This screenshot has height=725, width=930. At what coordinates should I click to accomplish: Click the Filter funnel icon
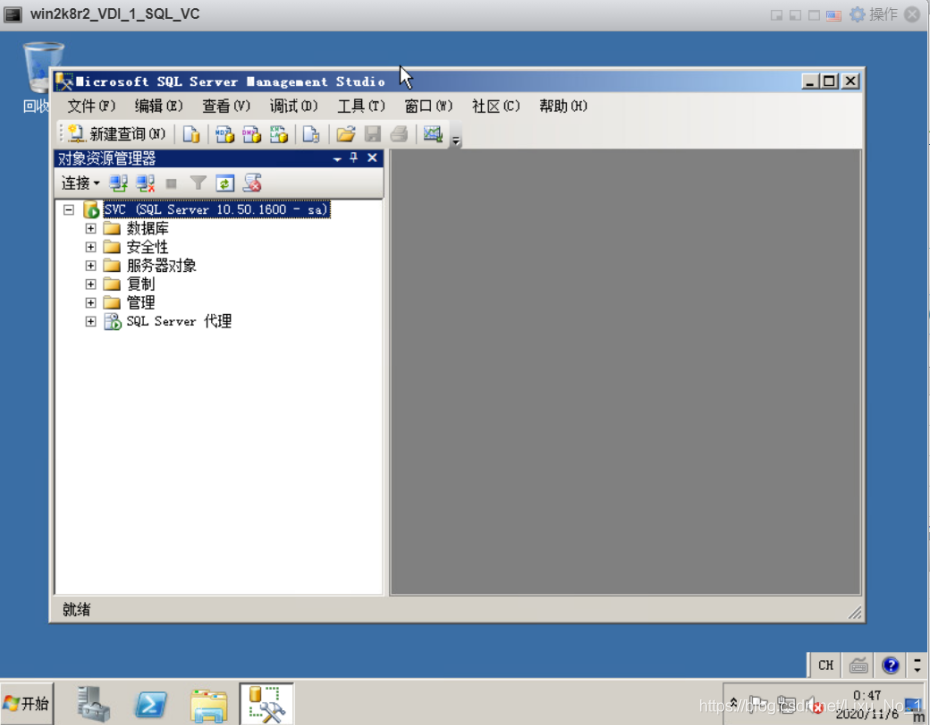(x=198, y=183)
